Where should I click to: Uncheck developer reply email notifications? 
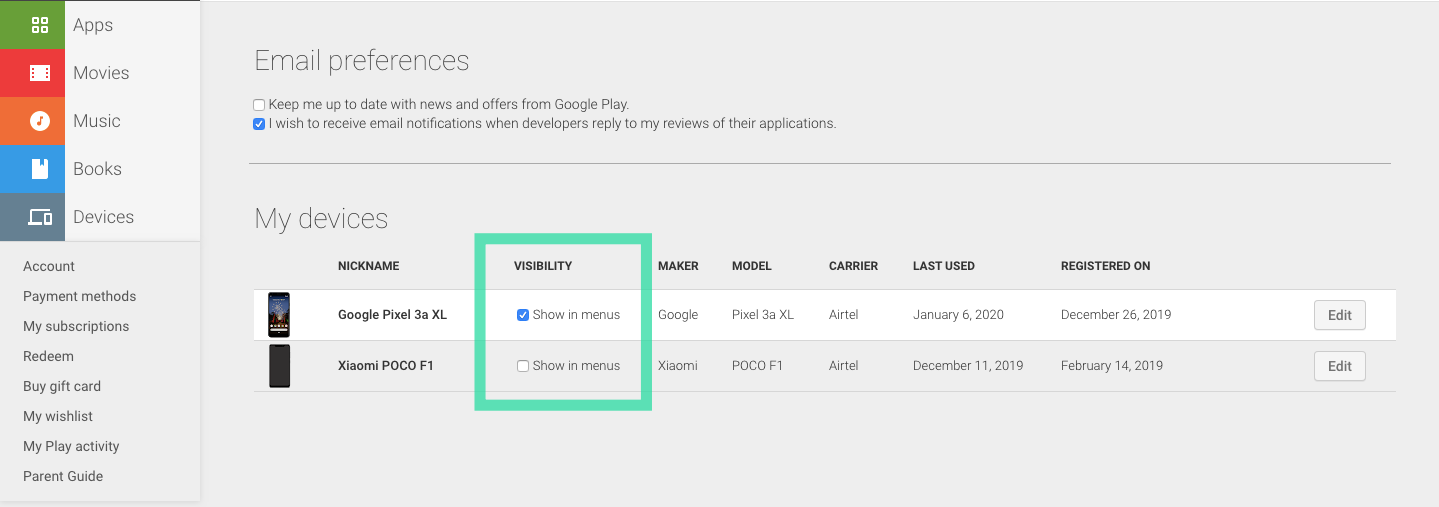(259, 125)
